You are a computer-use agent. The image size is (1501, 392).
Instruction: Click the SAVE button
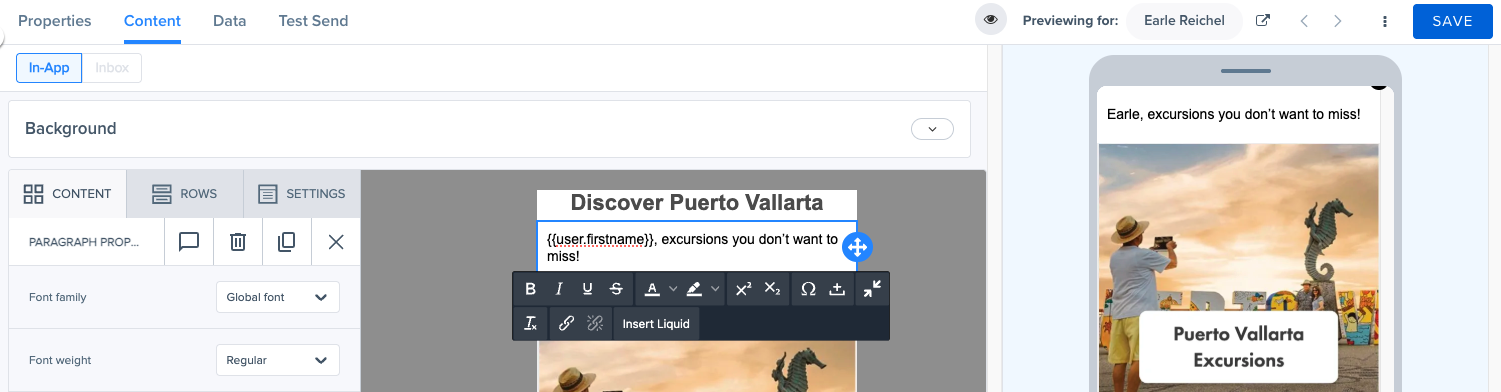pyautogui.click(x=1452, y=21)
